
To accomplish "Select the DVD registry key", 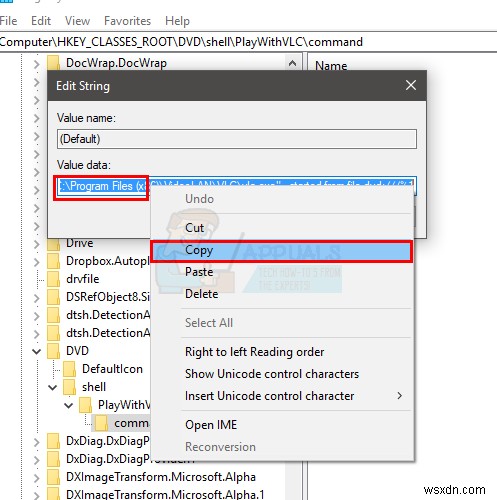I will (x=77, y=351).
